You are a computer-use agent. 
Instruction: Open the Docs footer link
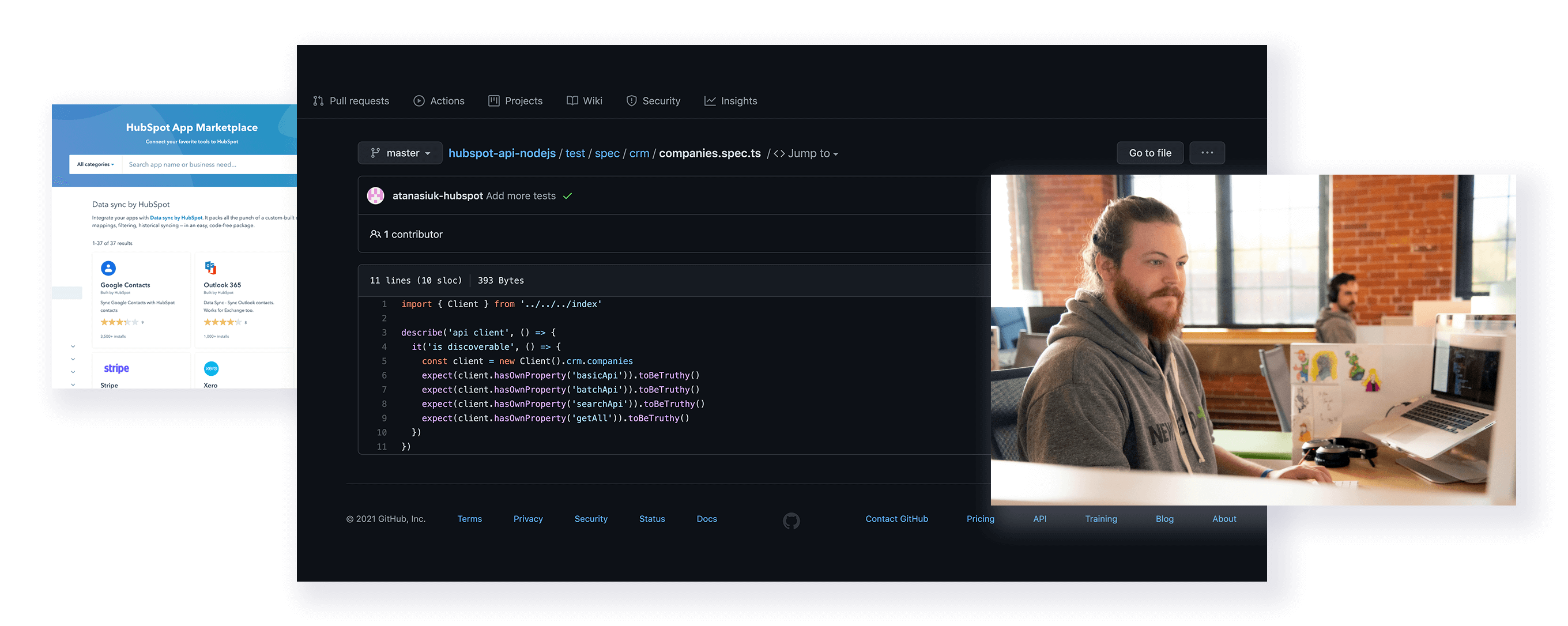[x=707, y=519]
